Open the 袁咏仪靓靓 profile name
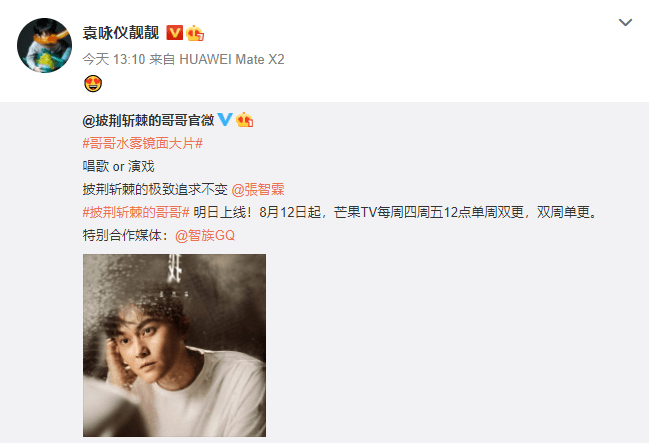This screenshot has height=443, width=649. tap(121, 33)
